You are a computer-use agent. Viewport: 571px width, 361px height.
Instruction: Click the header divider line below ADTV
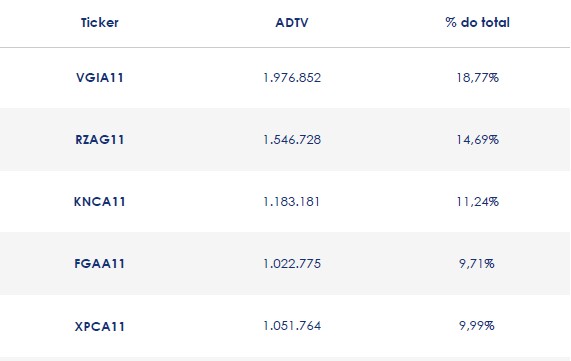click(x=292, y=47)
